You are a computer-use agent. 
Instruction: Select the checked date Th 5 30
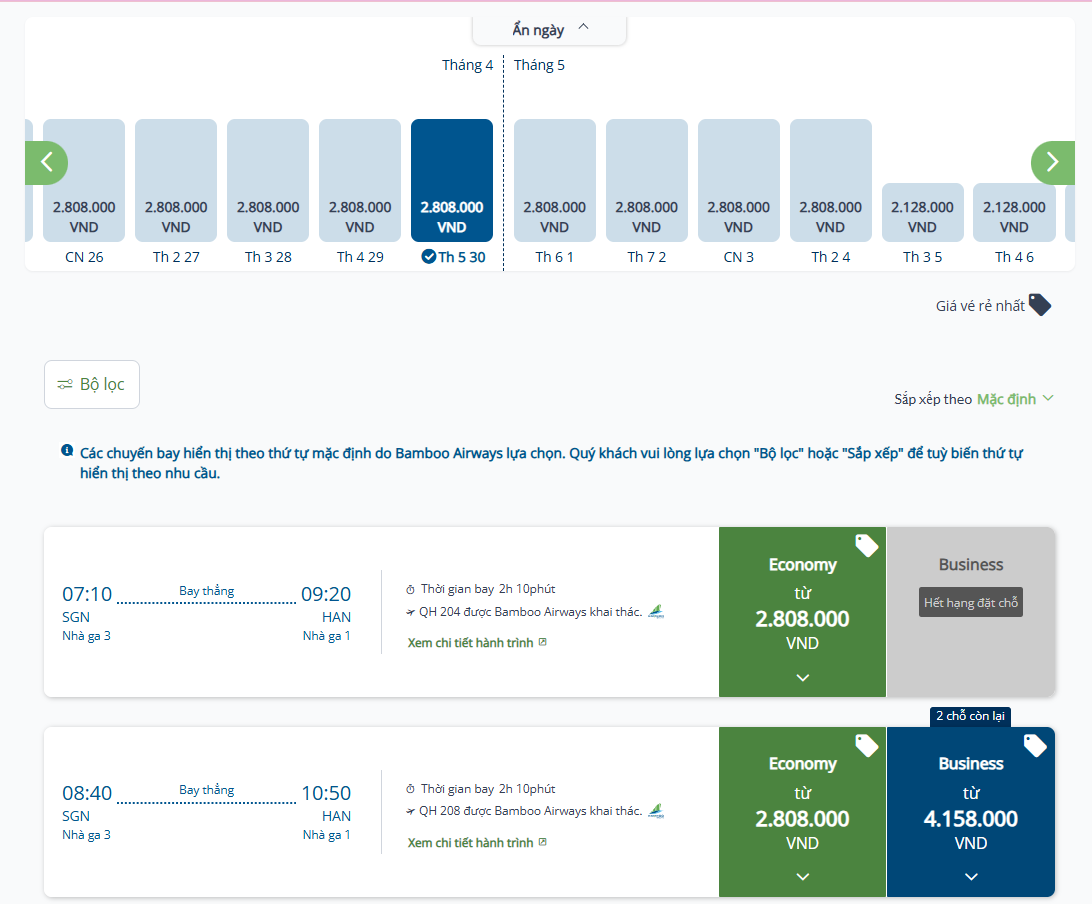coord(452,181)
